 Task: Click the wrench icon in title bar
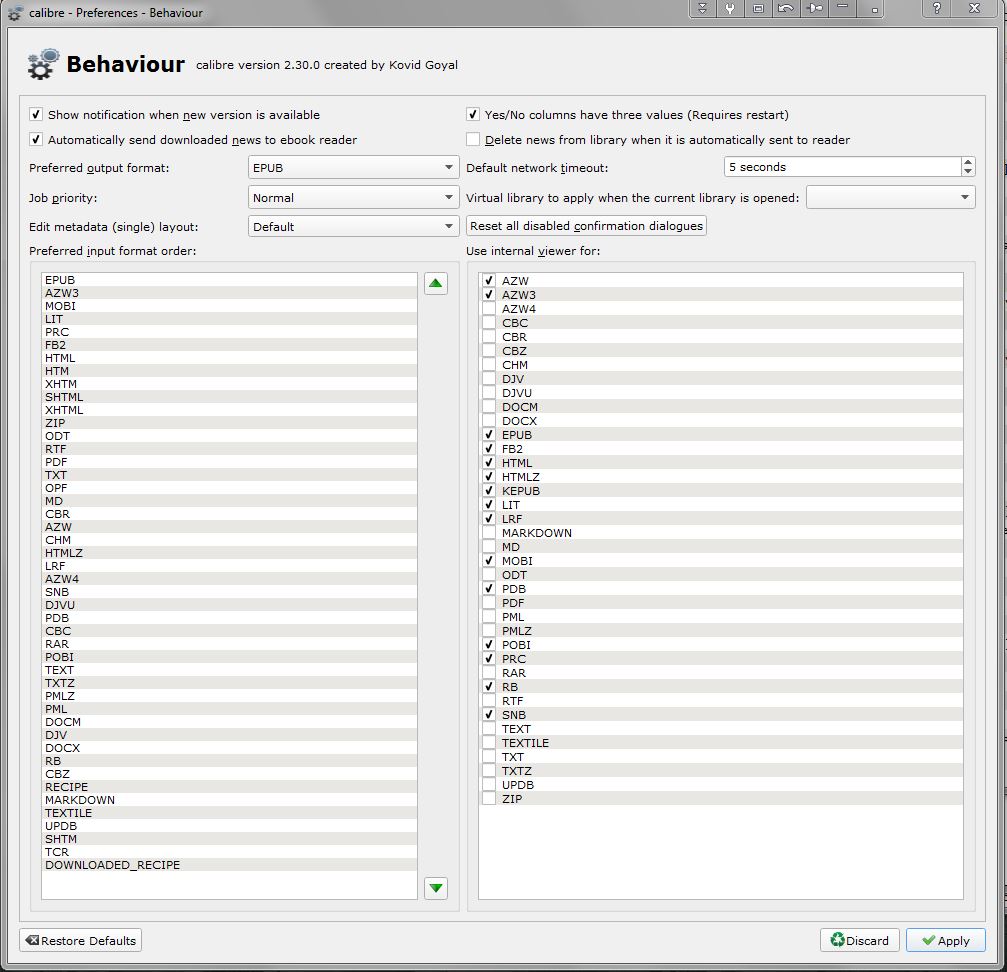(730, 8)
